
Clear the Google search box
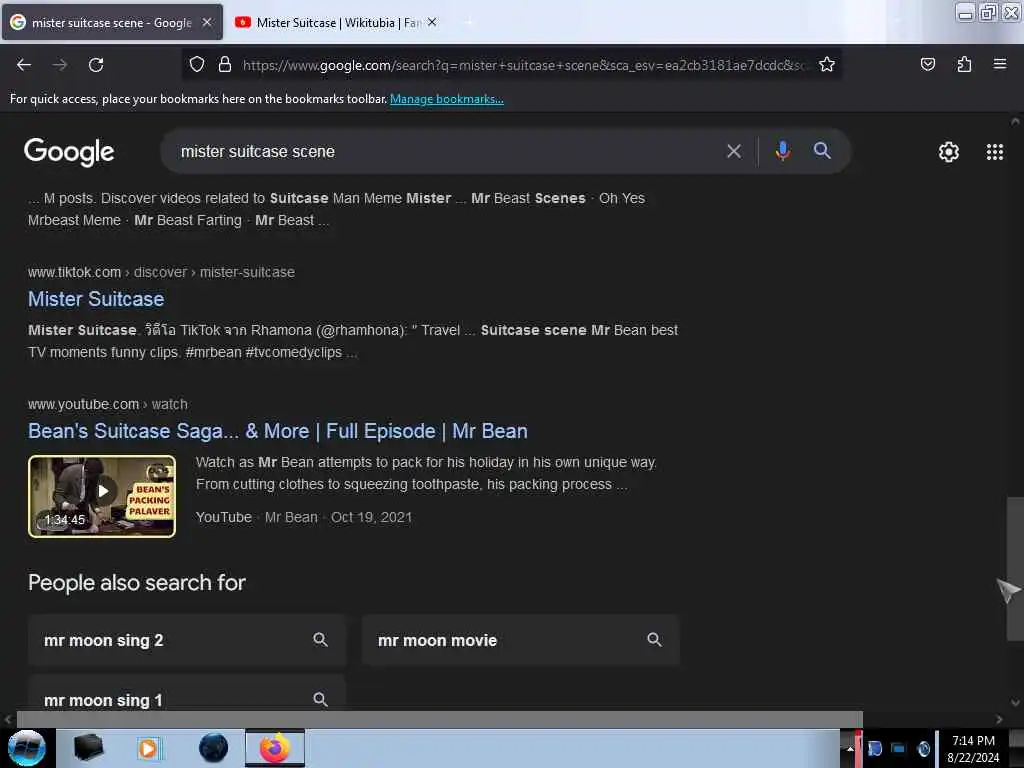(x=733, y=152)
